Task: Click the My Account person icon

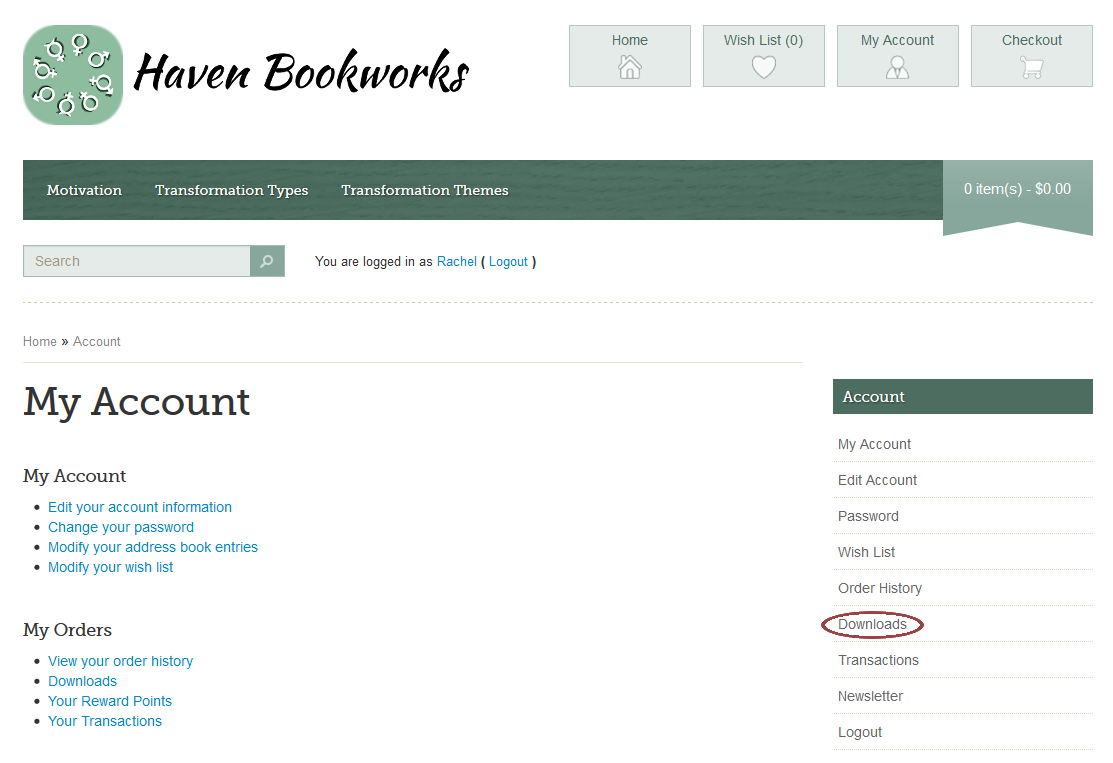Action: click(897, 67)
